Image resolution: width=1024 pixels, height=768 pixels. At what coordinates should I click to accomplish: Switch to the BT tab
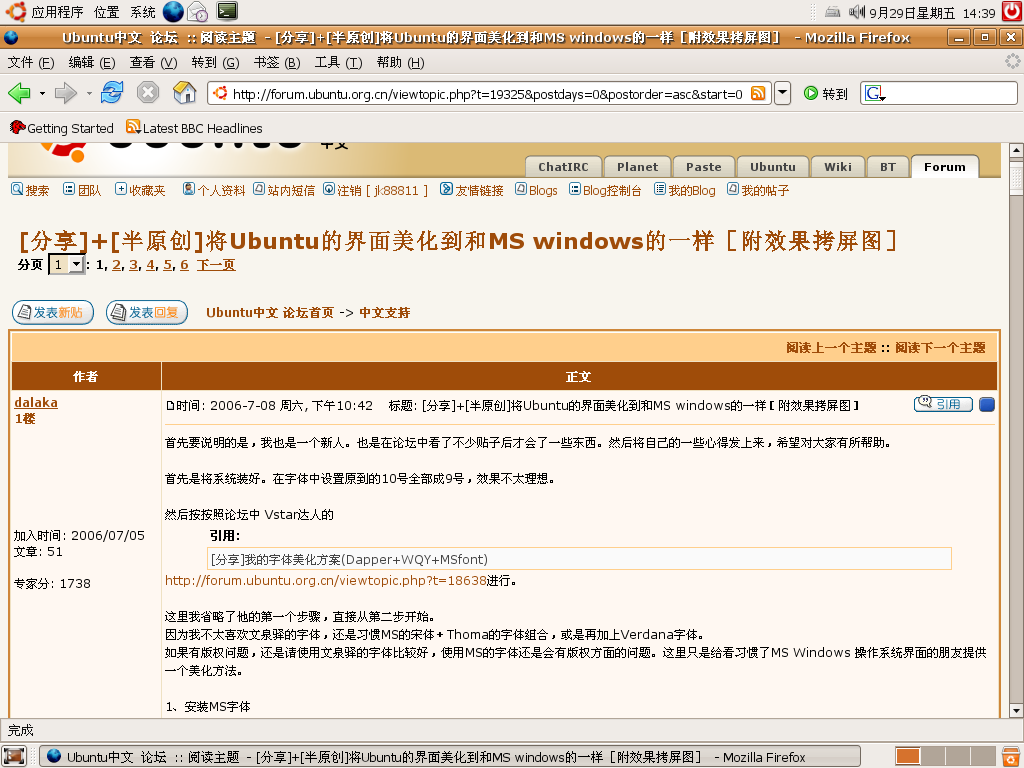888,167
